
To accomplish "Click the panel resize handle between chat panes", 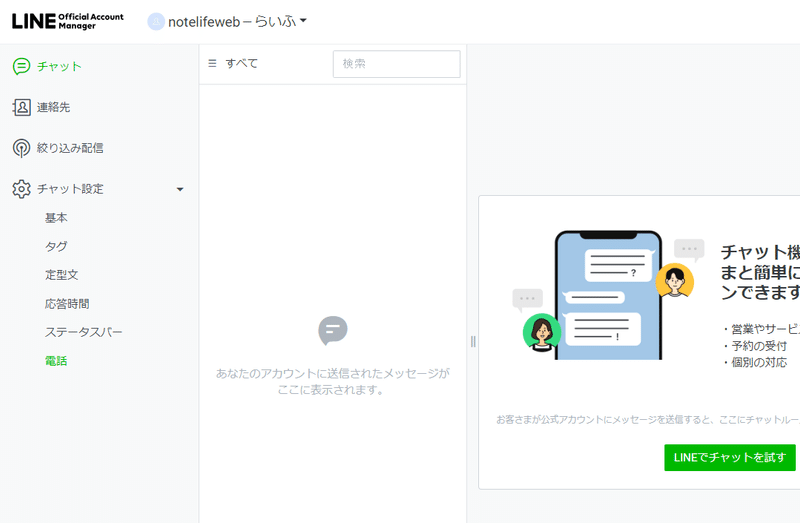I will [x=473, y=341].
